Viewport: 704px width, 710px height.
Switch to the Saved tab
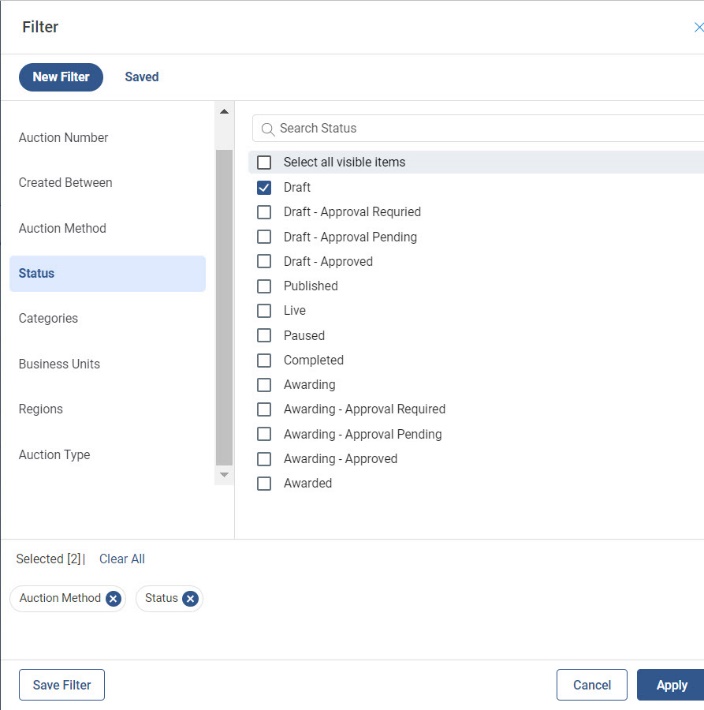click(141, 77)
